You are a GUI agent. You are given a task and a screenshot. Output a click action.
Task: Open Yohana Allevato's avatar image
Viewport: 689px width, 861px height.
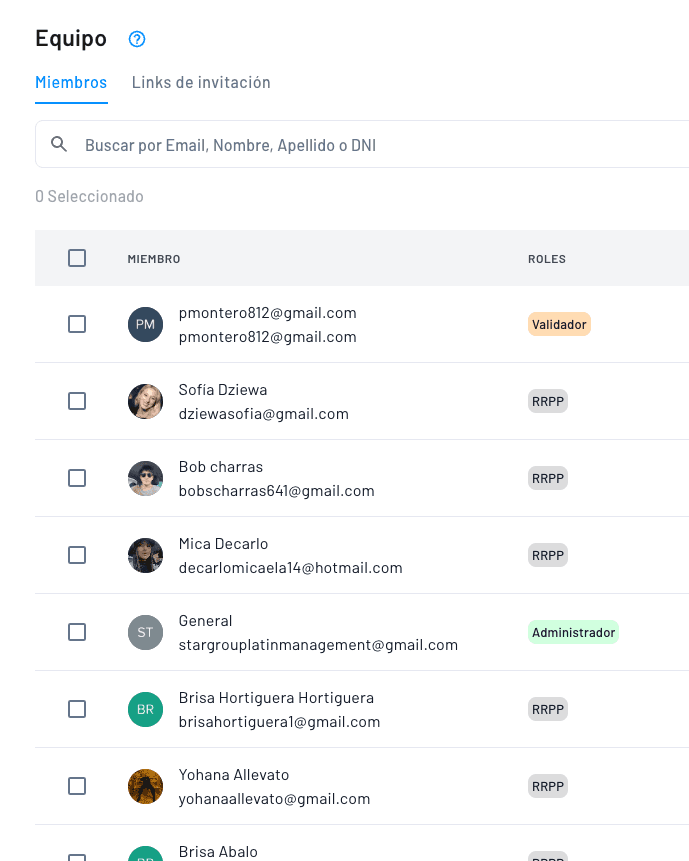pos(145,786)
